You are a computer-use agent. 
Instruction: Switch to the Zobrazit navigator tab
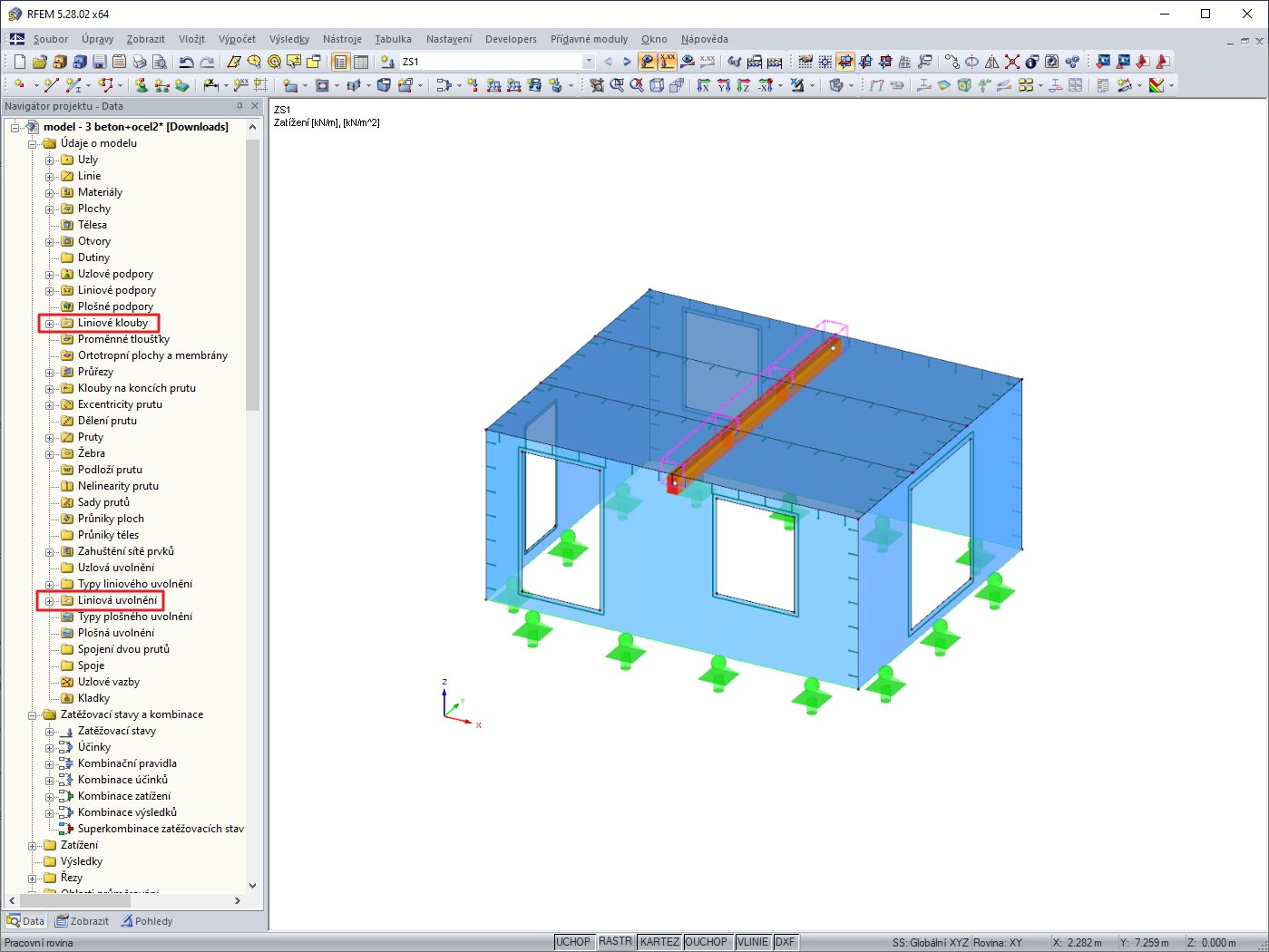82,921
